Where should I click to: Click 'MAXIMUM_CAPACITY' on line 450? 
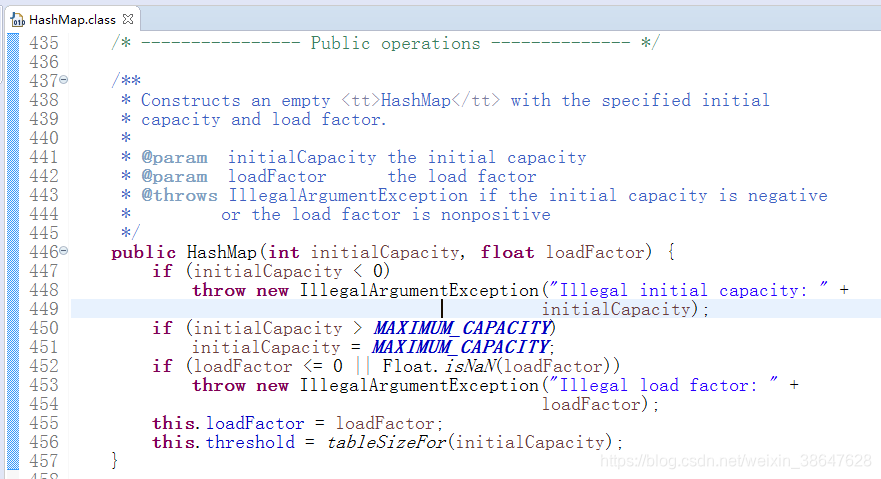coord(463,328)
